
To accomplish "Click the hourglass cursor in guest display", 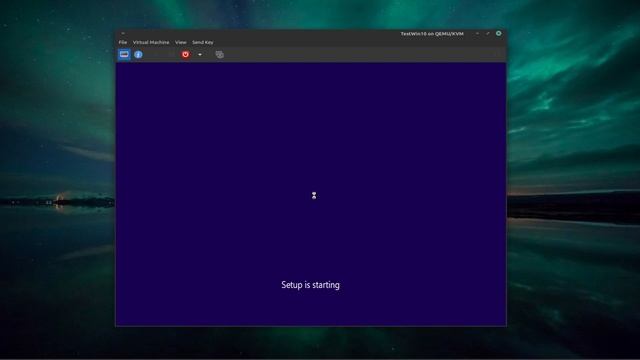I will 314,196.
